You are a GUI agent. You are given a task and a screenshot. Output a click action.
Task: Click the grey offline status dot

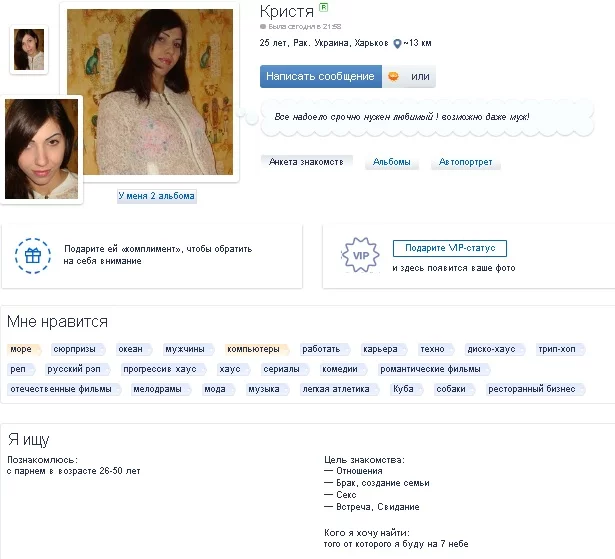tap(263, 27)
